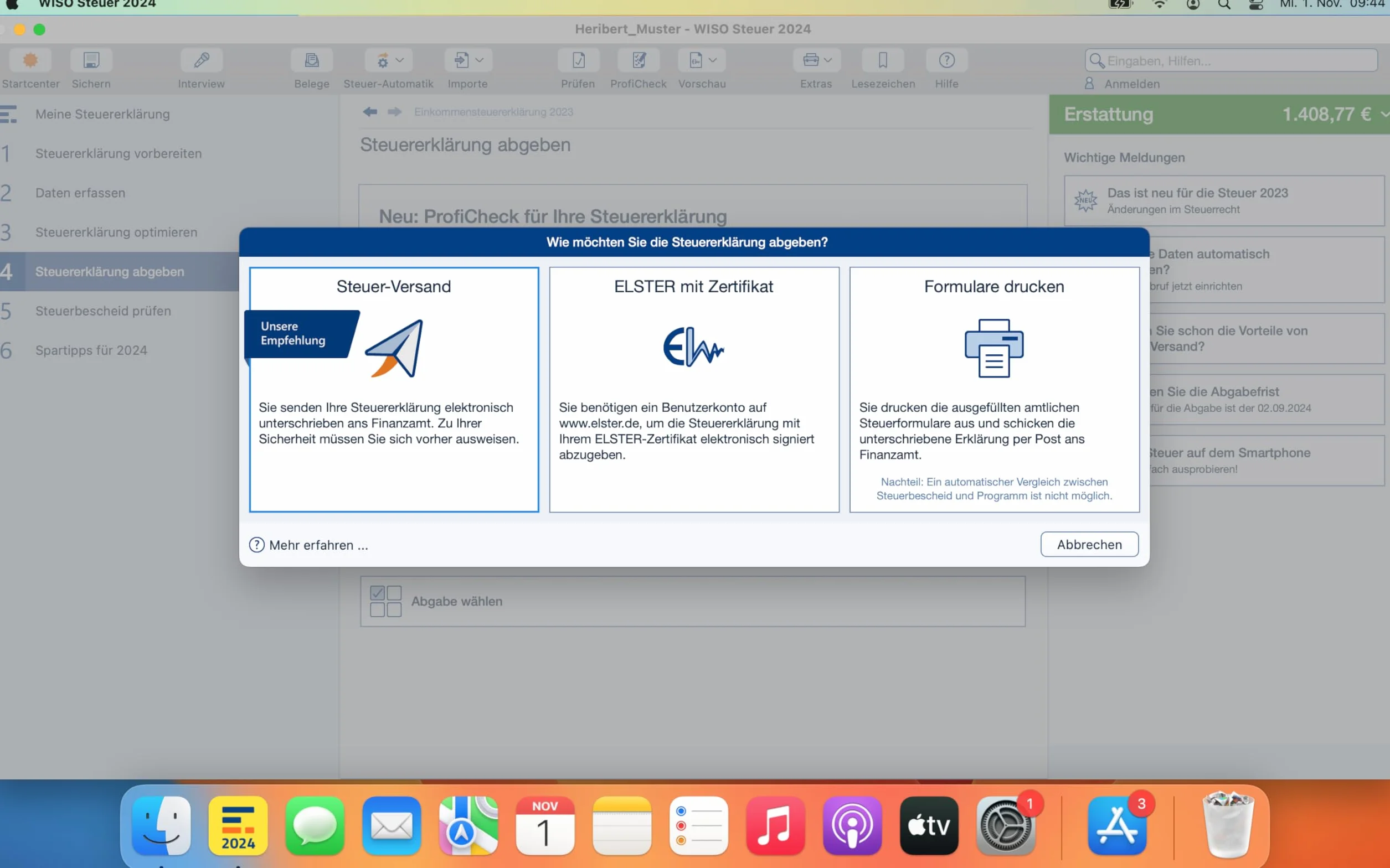The image size is (1390, 868).
Task: Select the Steuer-Versand option card
Action: (394, 389)
